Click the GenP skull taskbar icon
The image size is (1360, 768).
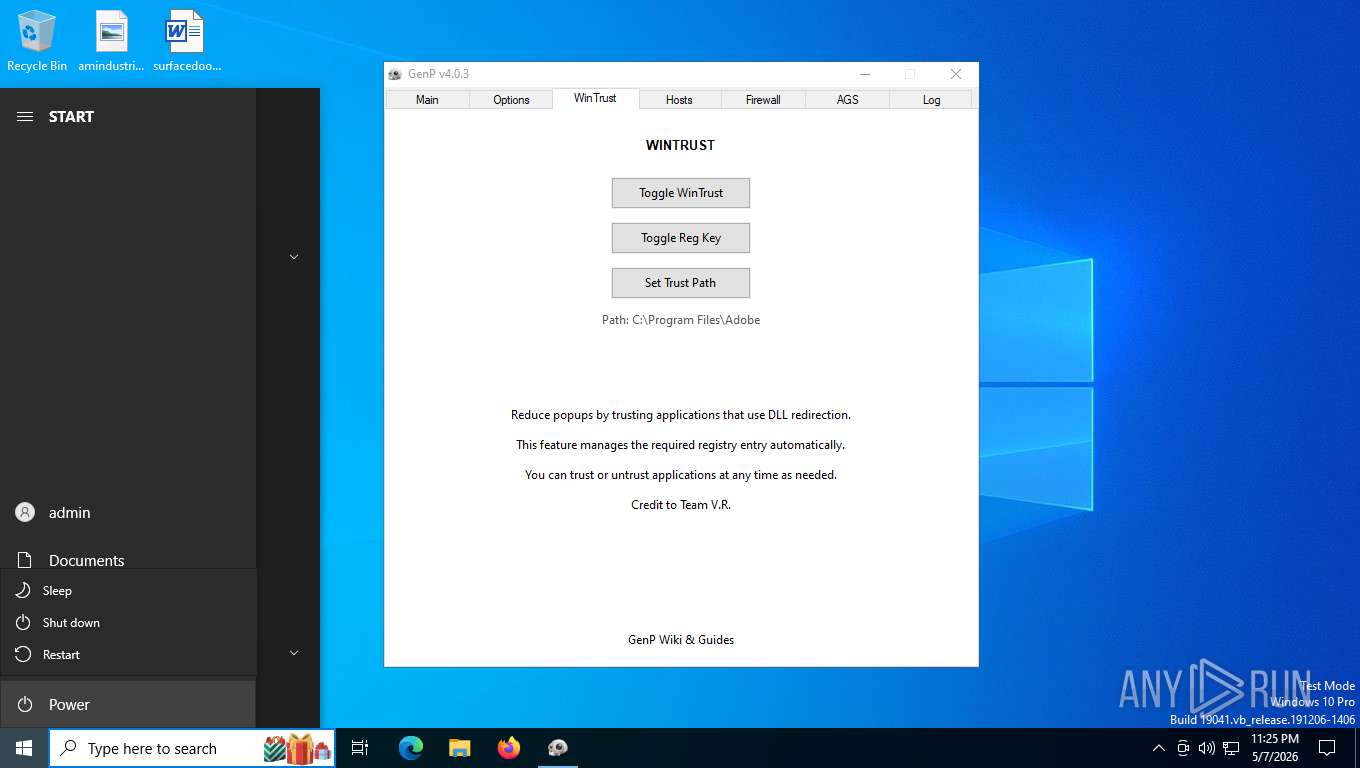click(558, 748)
